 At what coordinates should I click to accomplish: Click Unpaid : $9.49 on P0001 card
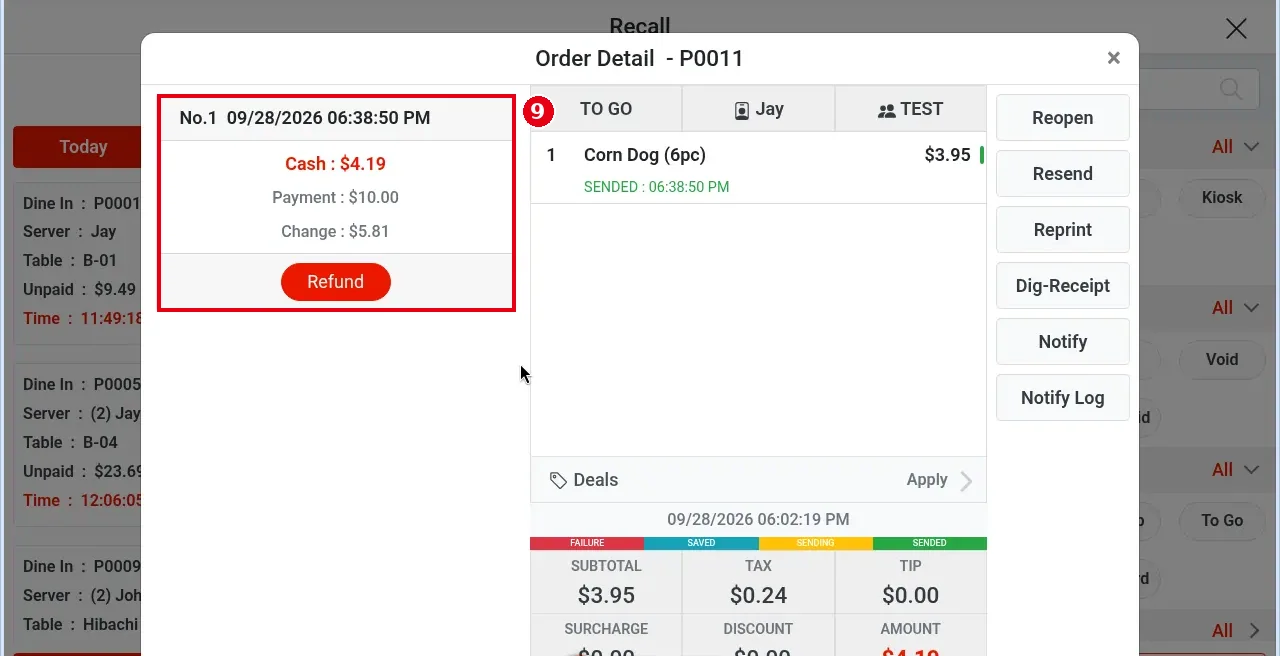[79, 290]
